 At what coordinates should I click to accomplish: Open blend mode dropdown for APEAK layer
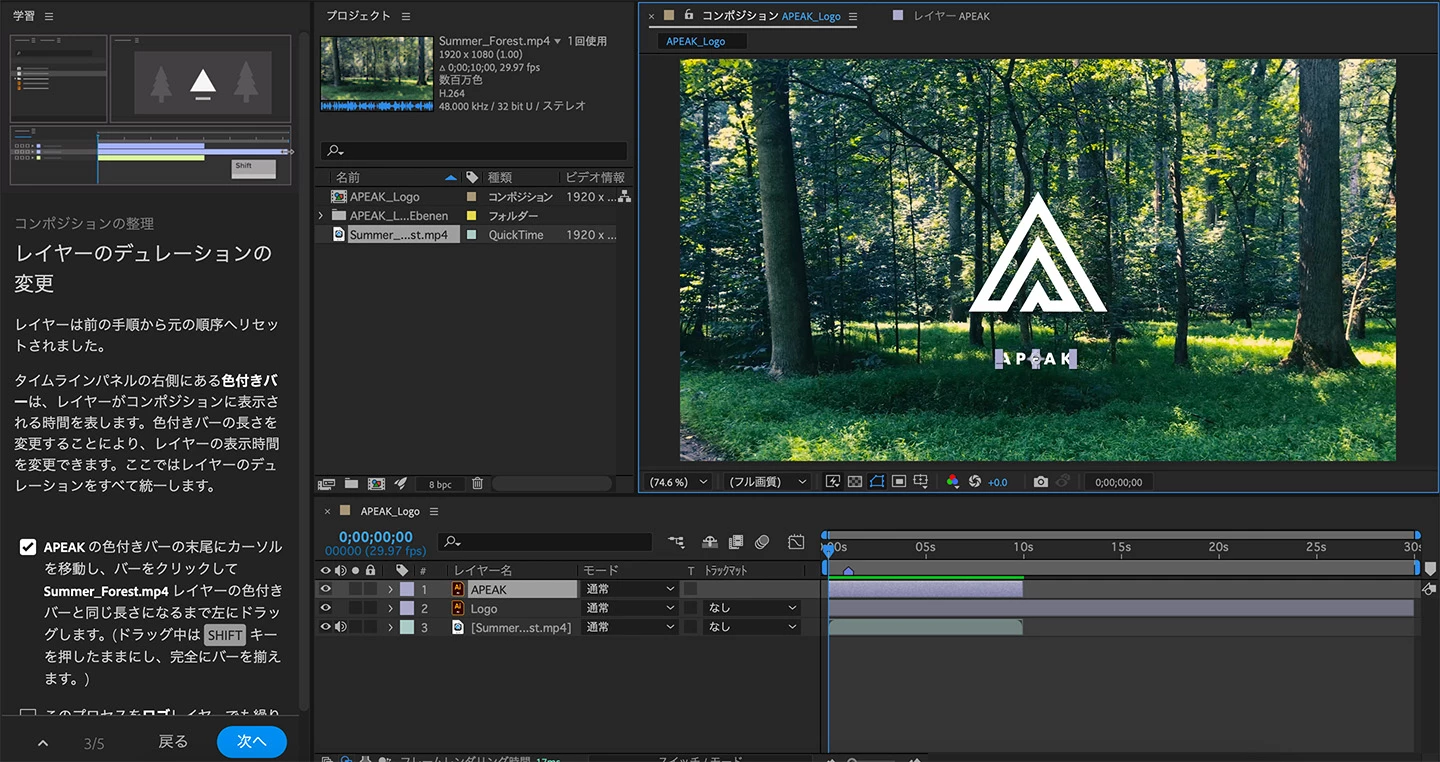[x=631, y=589]
